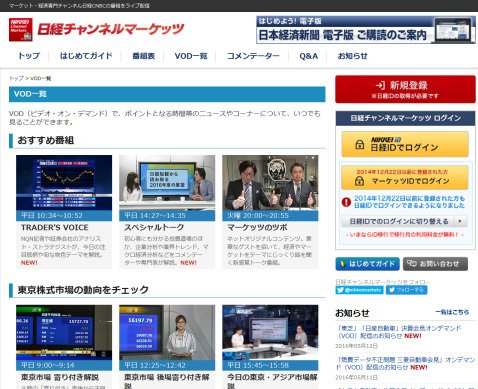478x389 pixels.
Task: Click 日経IDでのログインに切り替える button
Action: 405,221
